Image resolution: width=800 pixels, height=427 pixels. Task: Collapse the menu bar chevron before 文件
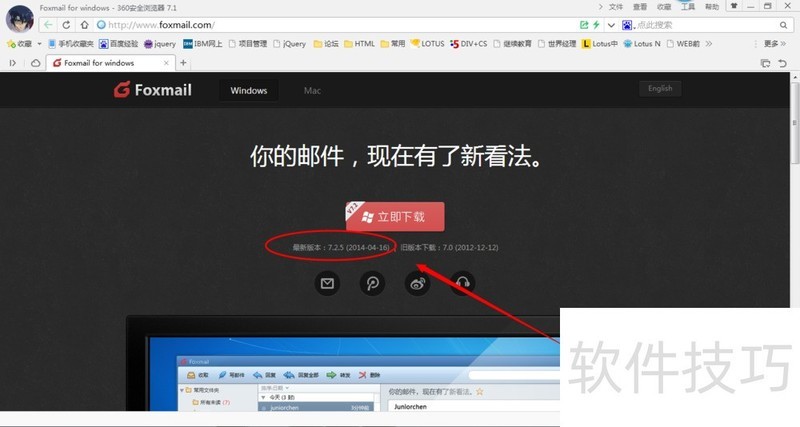tap(601, 7)
